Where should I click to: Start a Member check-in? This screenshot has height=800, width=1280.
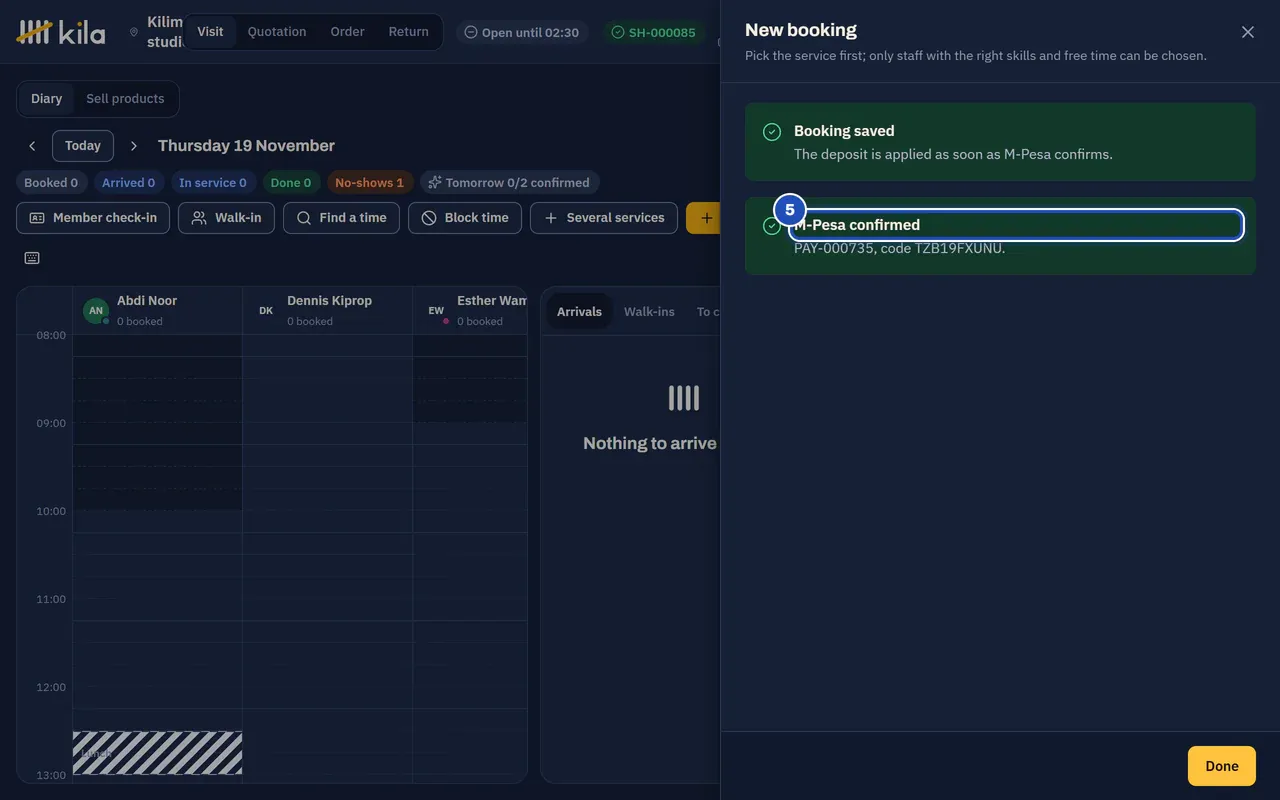pyautogui.click(x=93, y=218)
